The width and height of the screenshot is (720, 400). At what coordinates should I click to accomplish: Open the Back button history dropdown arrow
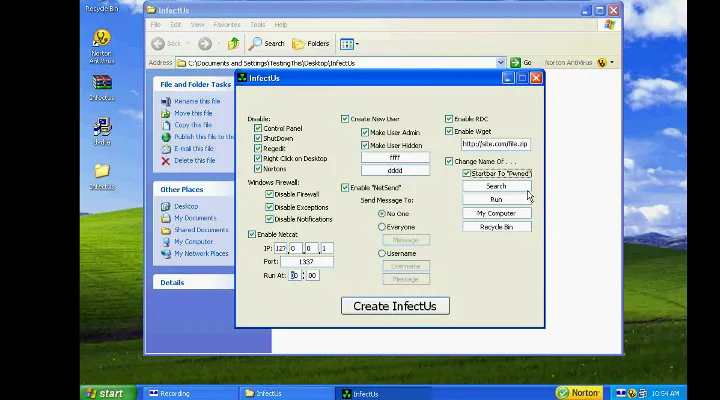click(x=188, y=44)
